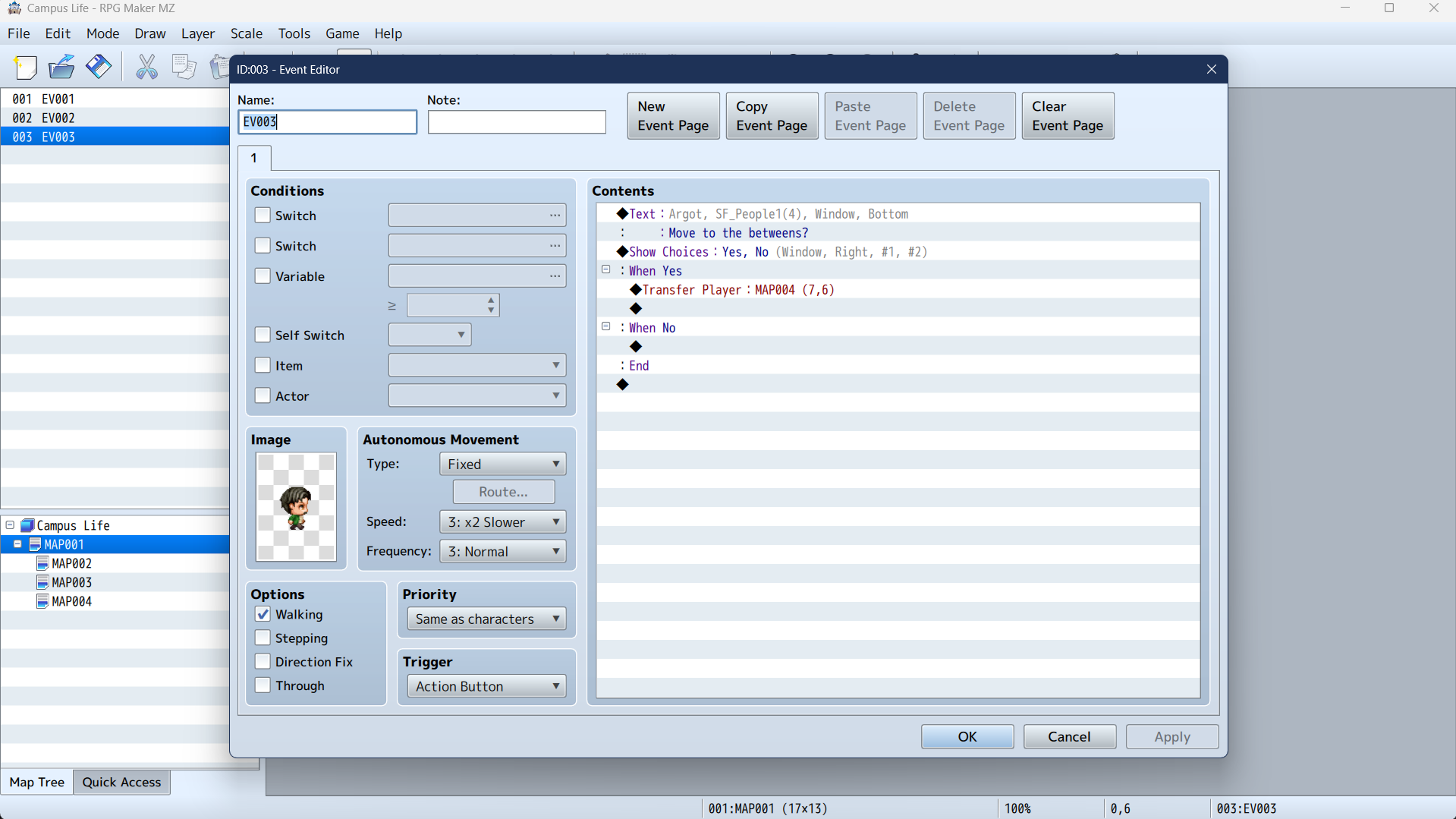Viewport: 1456px width, 819px height.
Task: Switch to the Quick Access tab
Action: tap(121, 782)
